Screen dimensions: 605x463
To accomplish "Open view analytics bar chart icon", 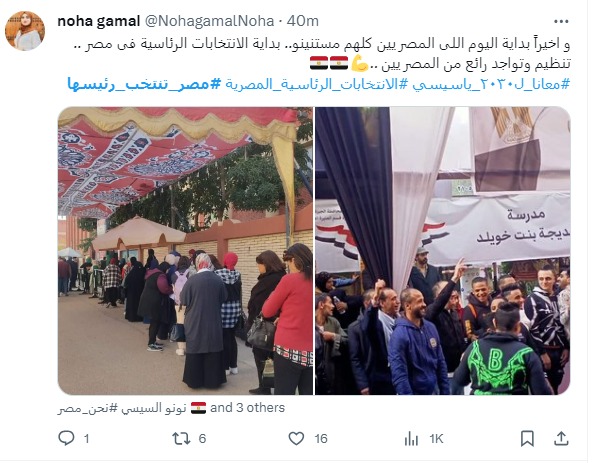I will click(x=411, y=439).
